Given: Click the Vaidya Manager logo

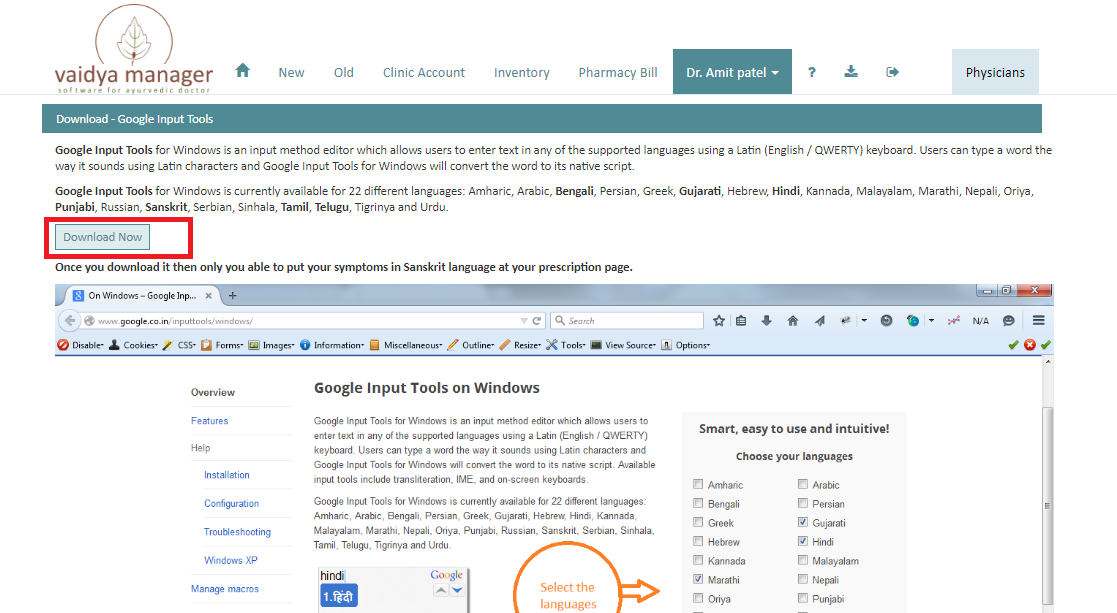Looking at the screenshot, I should click(134, 50).
